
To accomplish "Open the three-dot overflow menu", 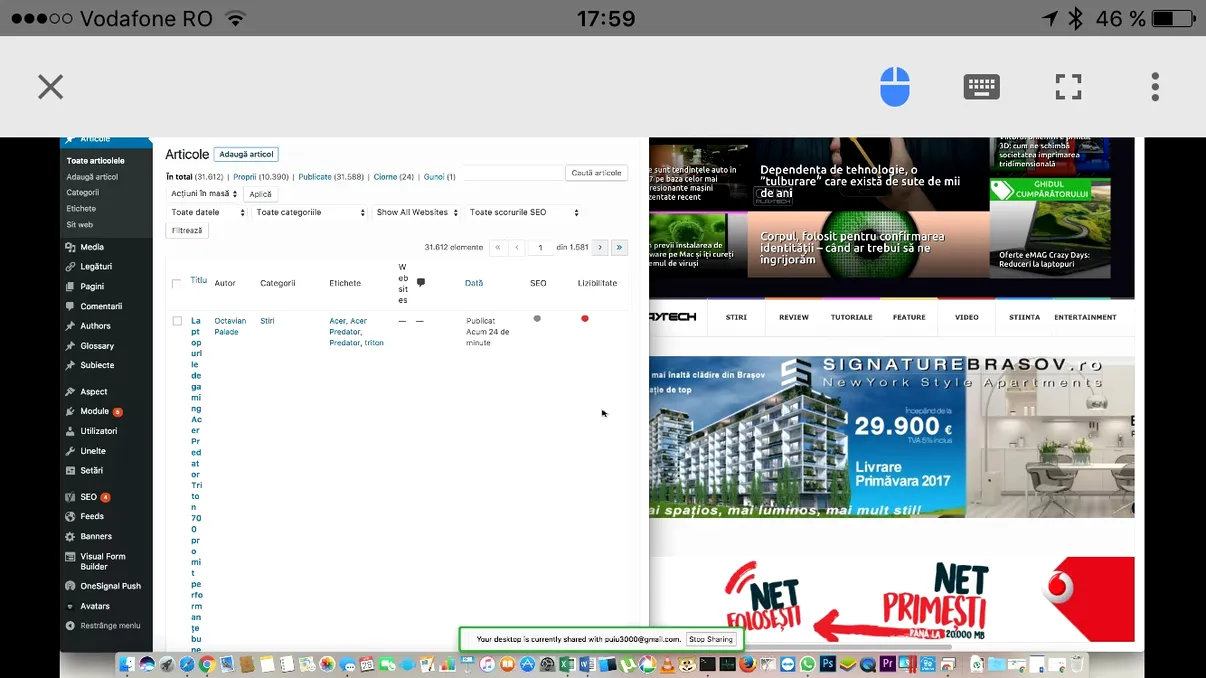I will coord(1155,87).
